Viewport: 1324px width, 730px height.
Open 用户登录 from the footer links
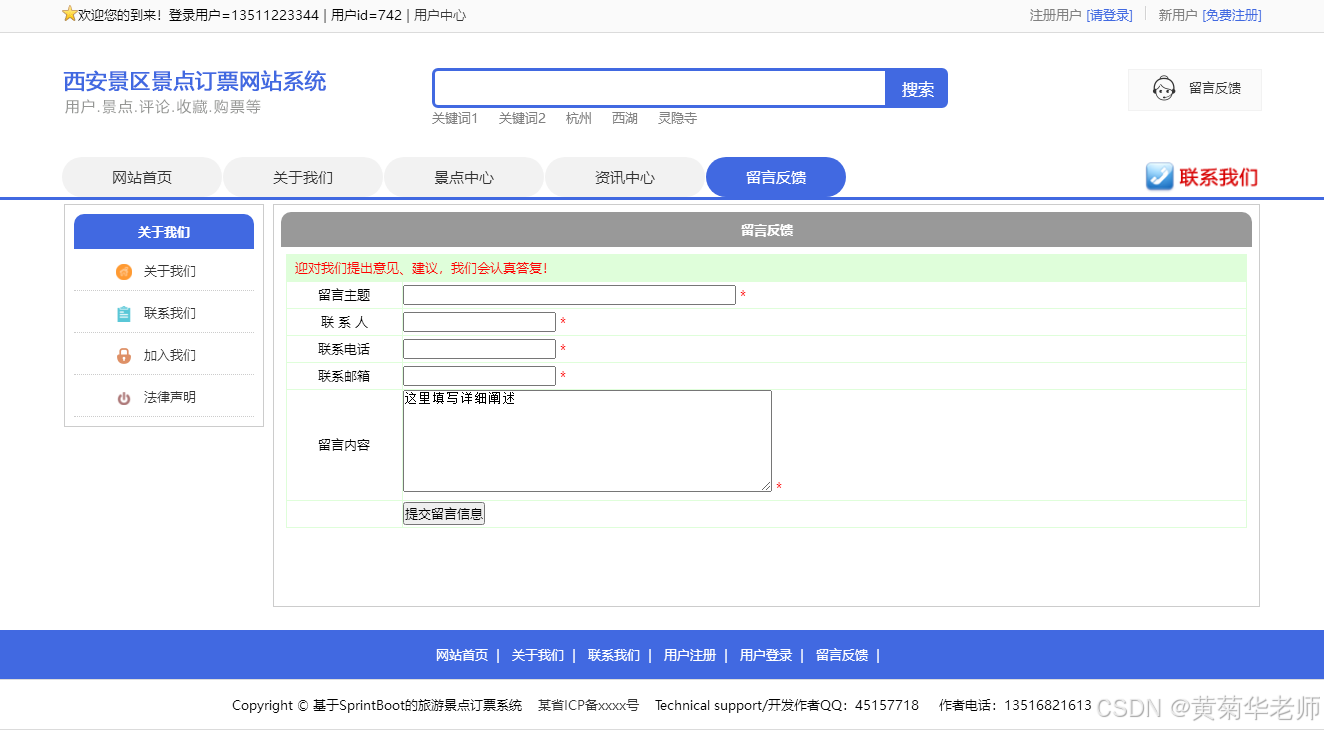click(x=764, y=654)
